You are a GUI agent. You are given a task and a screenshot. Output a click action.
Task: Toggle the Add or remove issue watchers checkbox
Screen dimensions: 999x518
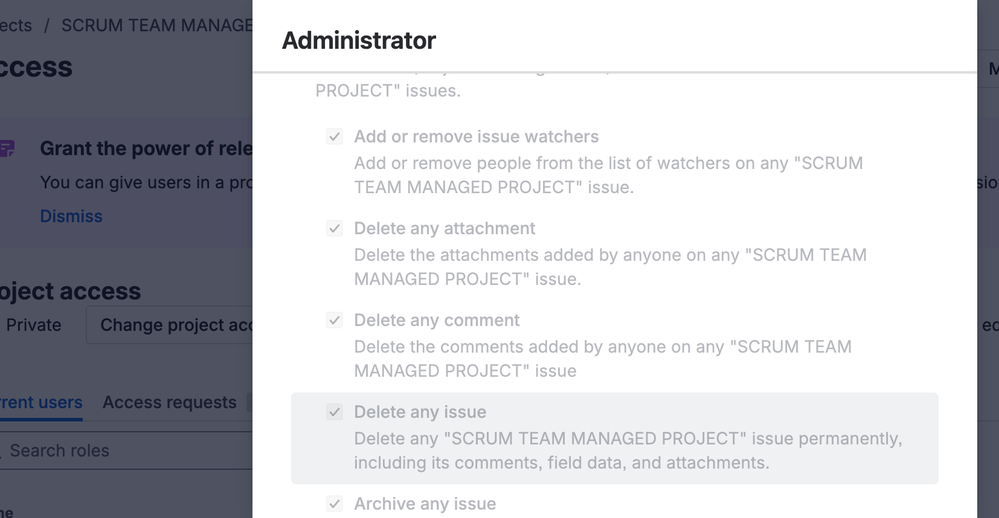[x=335, y=137]
